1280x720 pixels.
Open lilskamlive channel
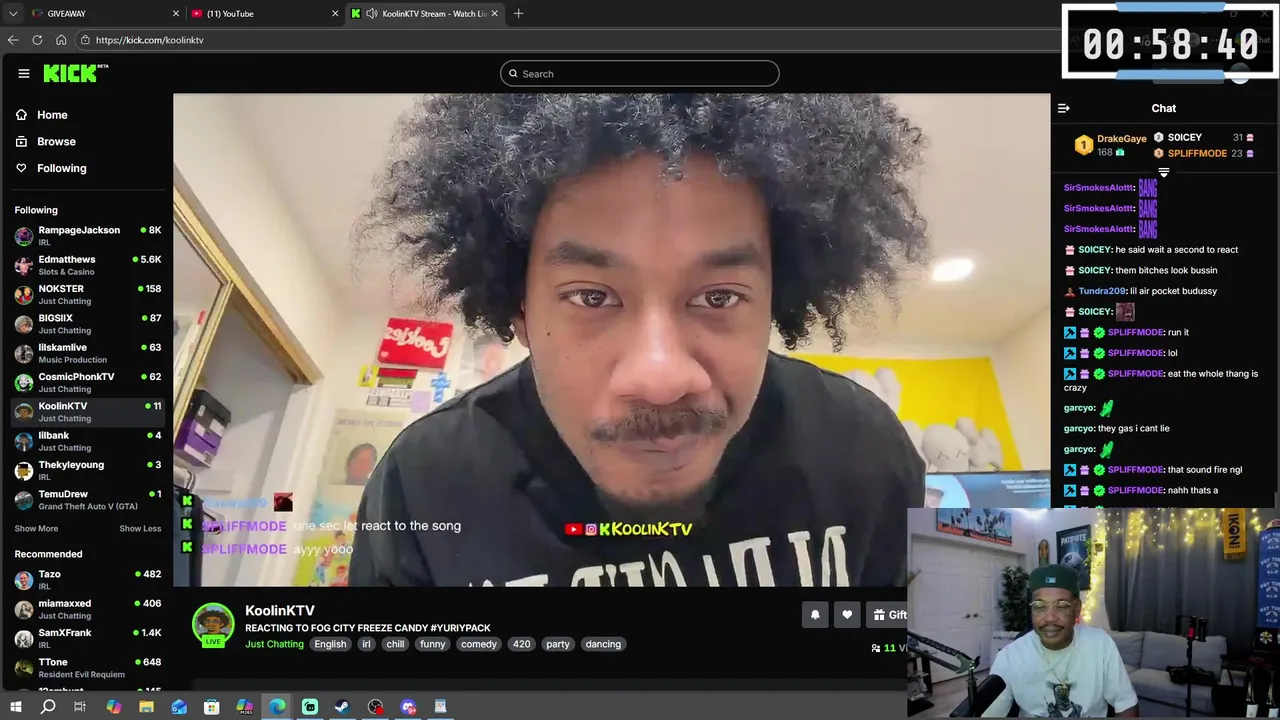tap(88, 353)
